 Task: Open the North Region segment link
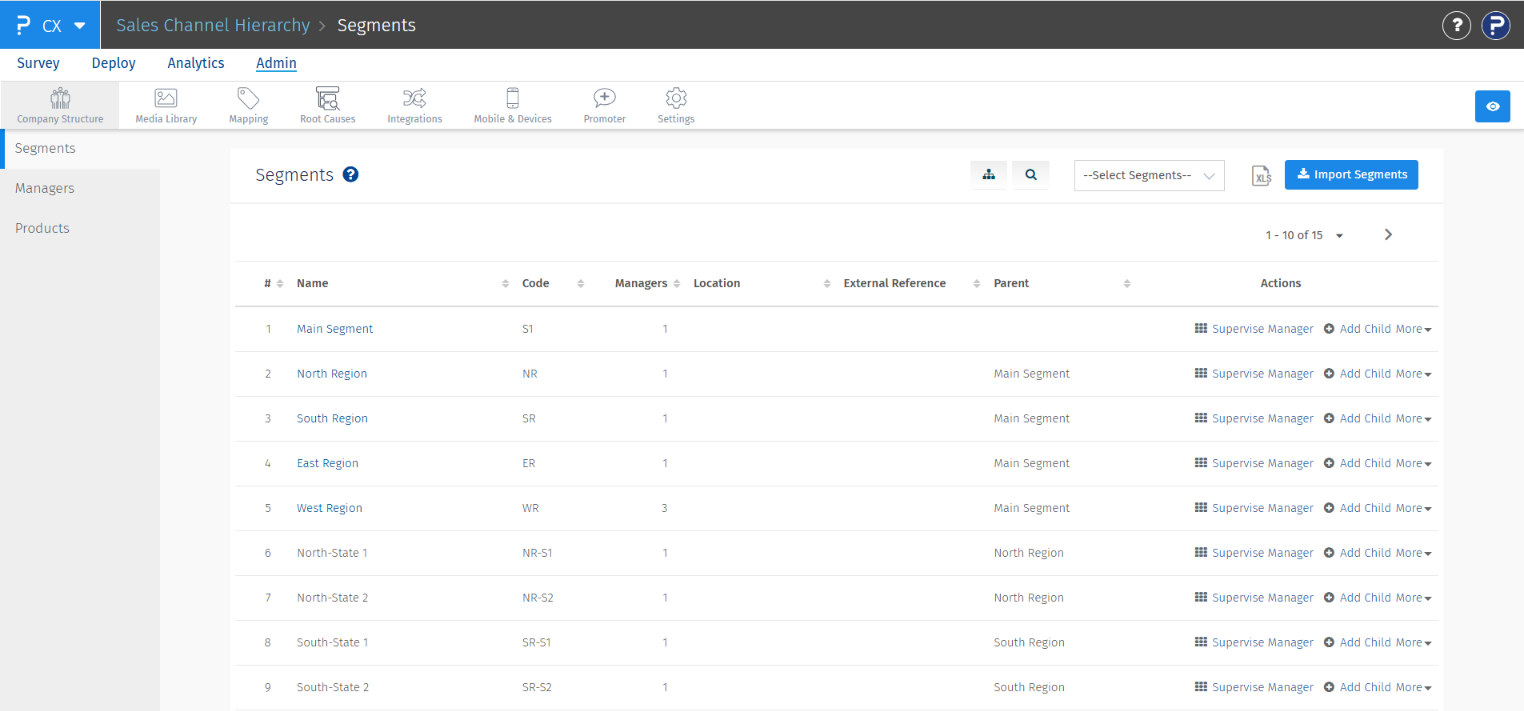pos(332,374)
